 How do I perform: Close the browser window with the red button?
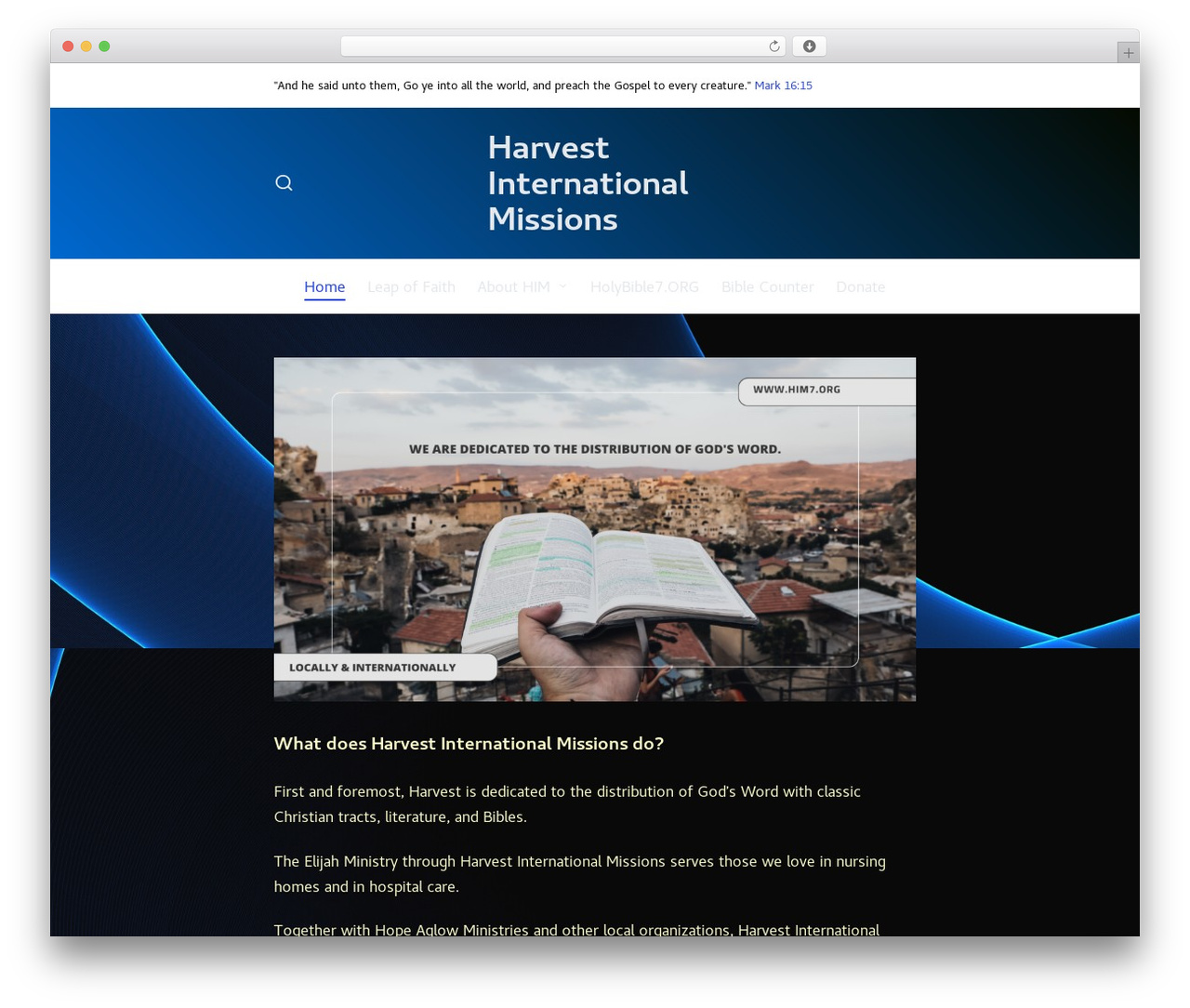(68, 46)
